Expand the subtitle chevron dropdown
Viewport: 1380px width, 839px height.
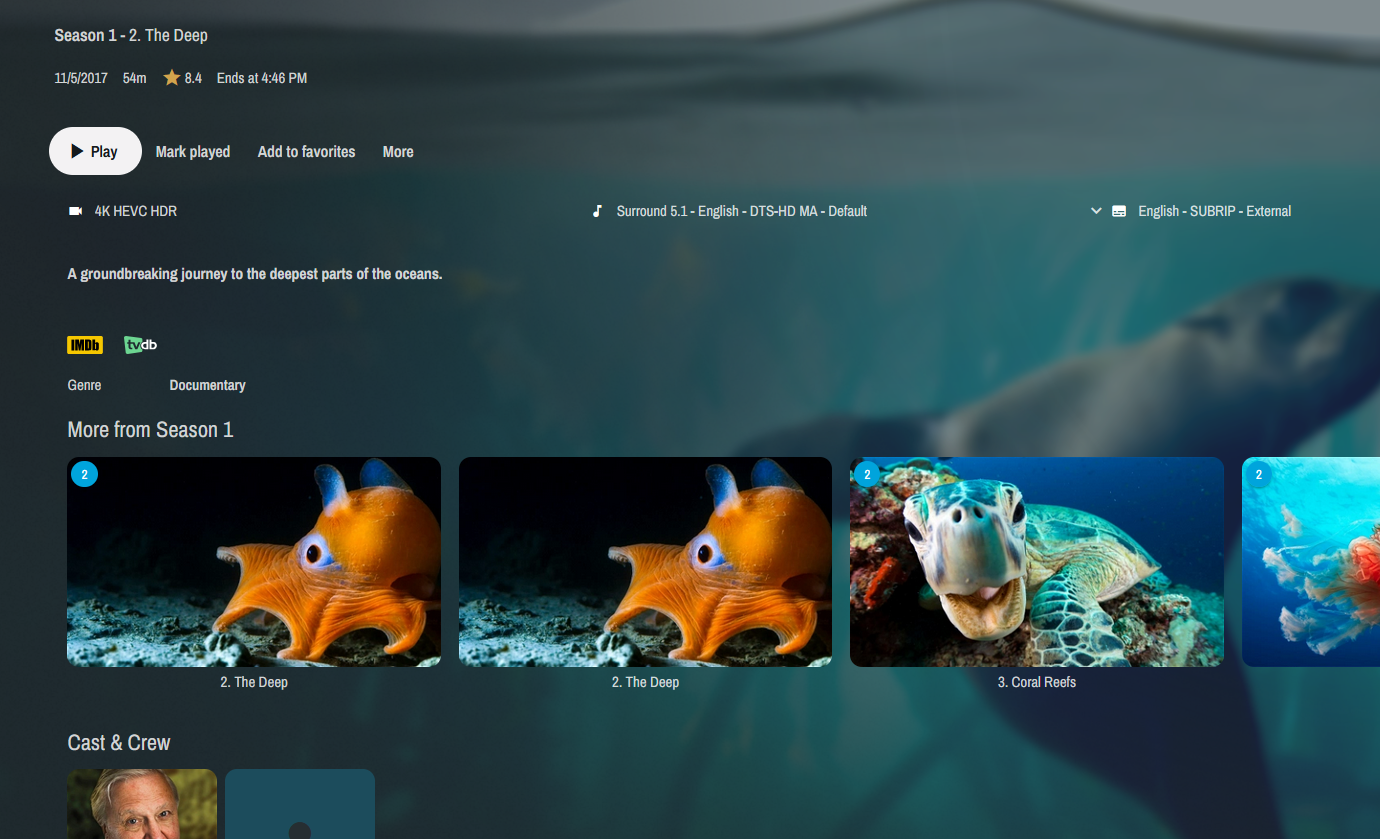[1096, 211]
